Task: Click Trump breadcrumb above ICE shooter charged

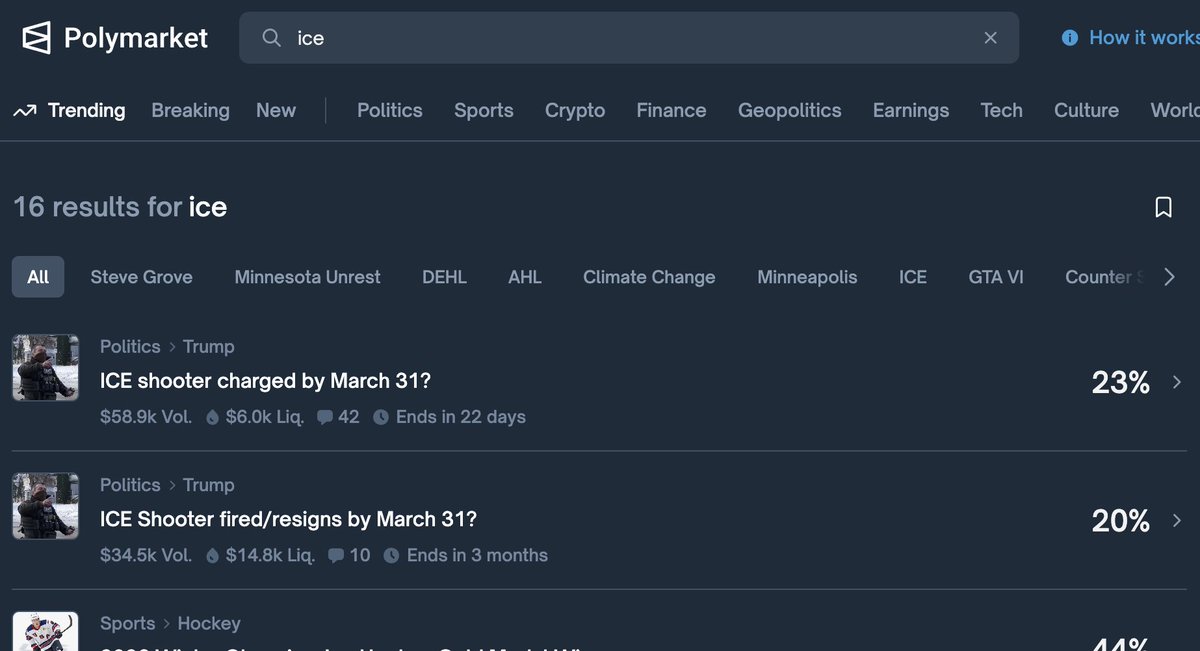Action: 209,347
